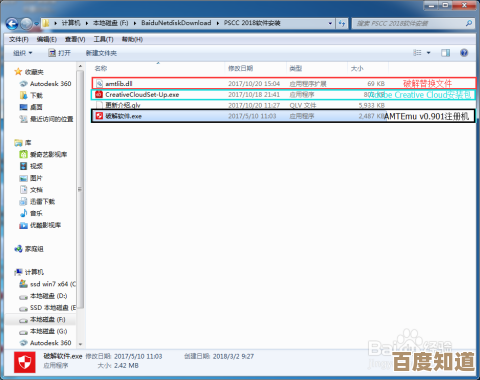The width and height of the screenshot is (480, 380).
Task: Open SSD 本地磁盘 (E drive
Action: (53, 307)
